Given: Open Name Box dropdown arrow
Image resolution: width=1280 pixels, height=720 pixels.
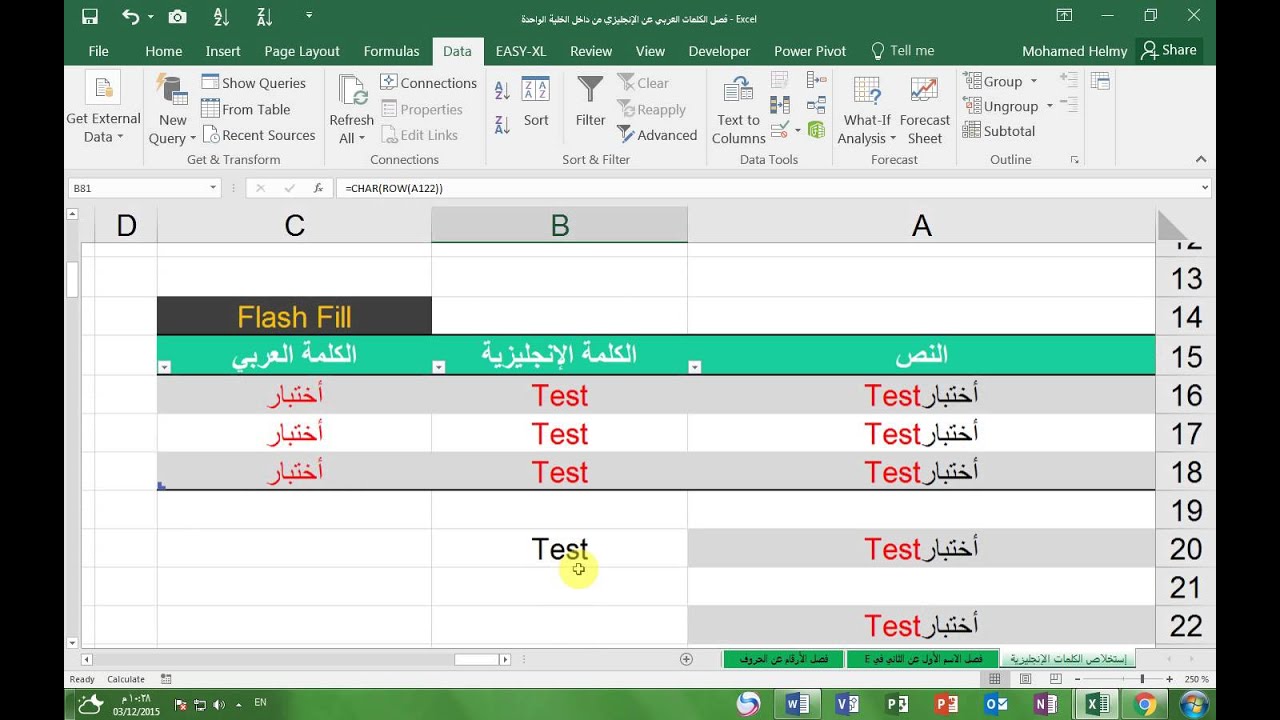Looking at the screenshot, I should tap(213, 188).
